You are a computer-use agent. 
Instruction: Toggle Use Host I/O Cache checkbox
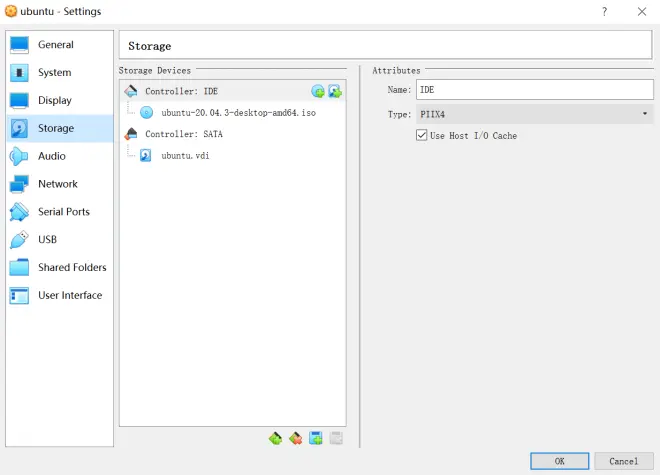421,135
